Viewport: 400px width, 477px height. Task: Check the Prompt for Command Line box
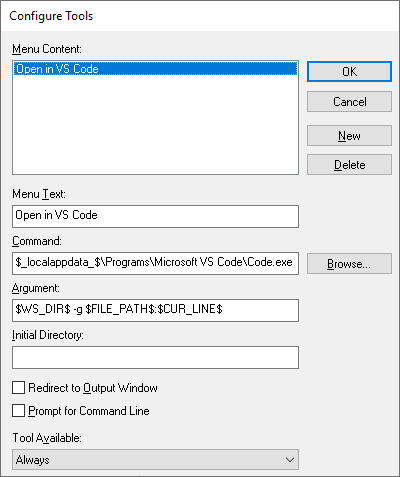[18, 411]
